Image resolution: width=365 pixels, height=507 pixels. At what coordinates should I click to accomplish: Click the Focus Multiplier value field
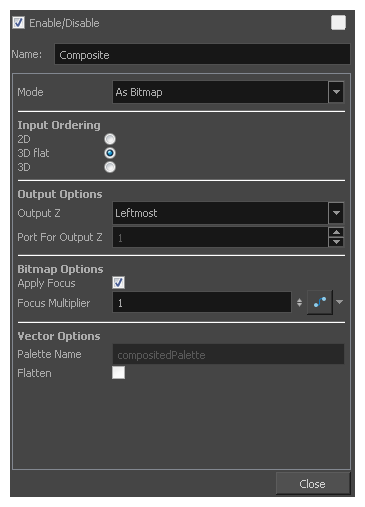202,302
